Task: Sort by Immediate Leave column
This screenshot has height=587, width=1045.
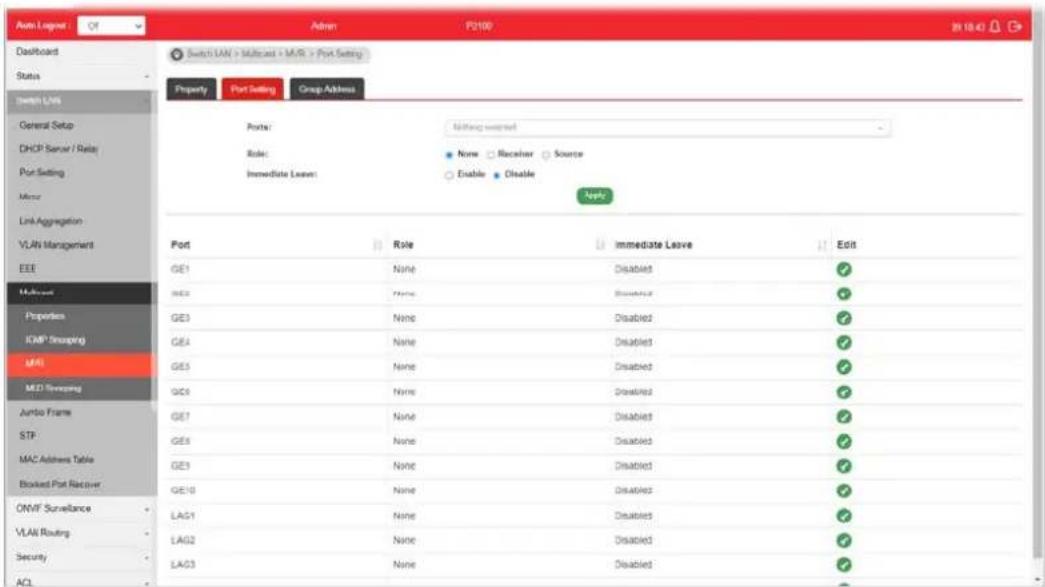Action: [x=822, y=245]
